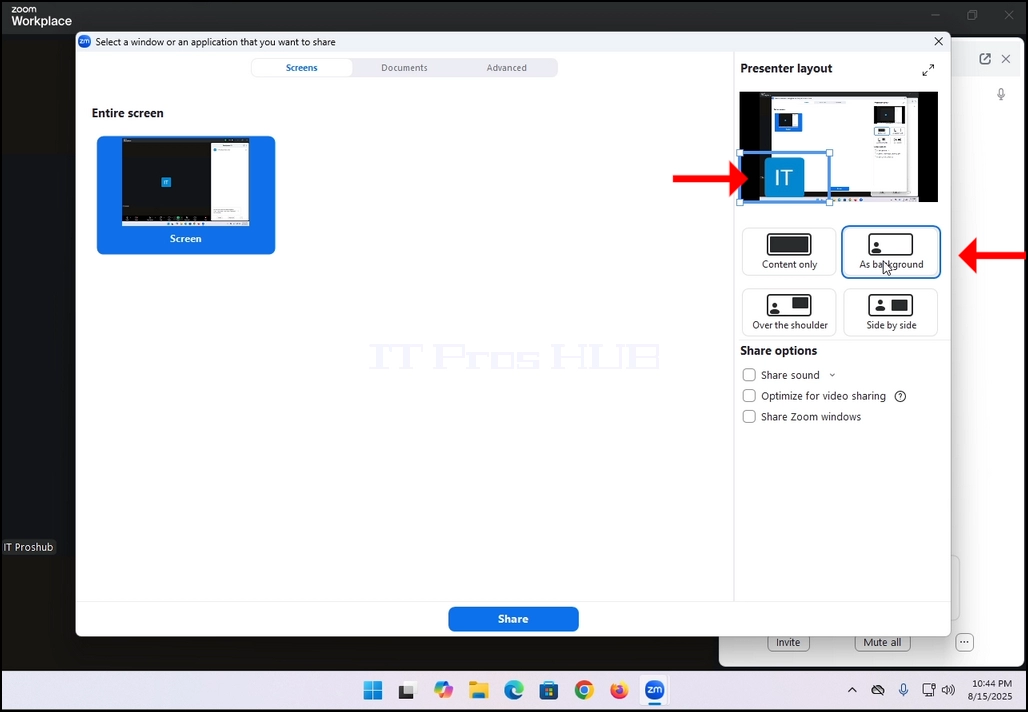Open the more options ellipsis in participants panel

point(964,643)
